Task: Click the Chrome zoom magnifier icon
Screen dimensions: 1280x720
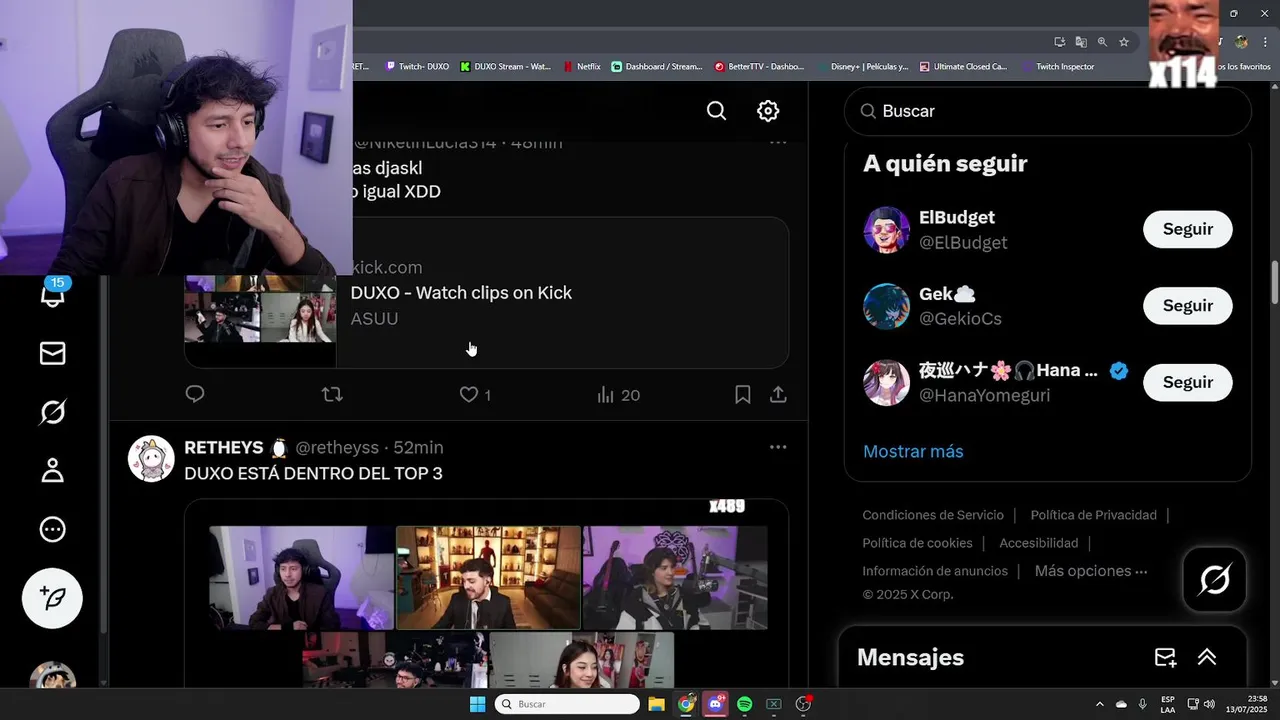Action: pyautogui.click(x=1102, y=42)
